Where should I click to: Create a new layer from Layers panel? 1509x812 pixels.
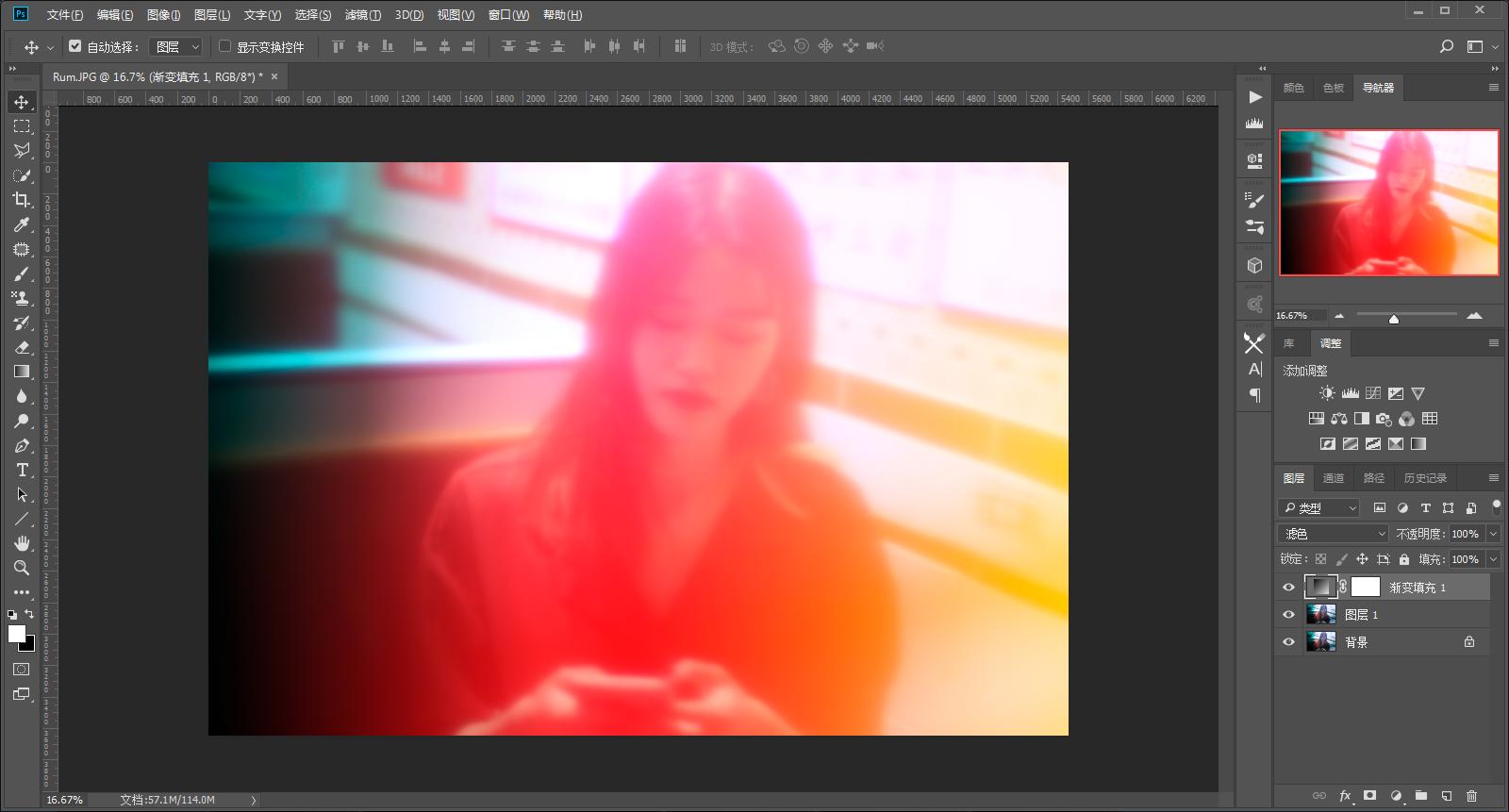pos(1446,796)
